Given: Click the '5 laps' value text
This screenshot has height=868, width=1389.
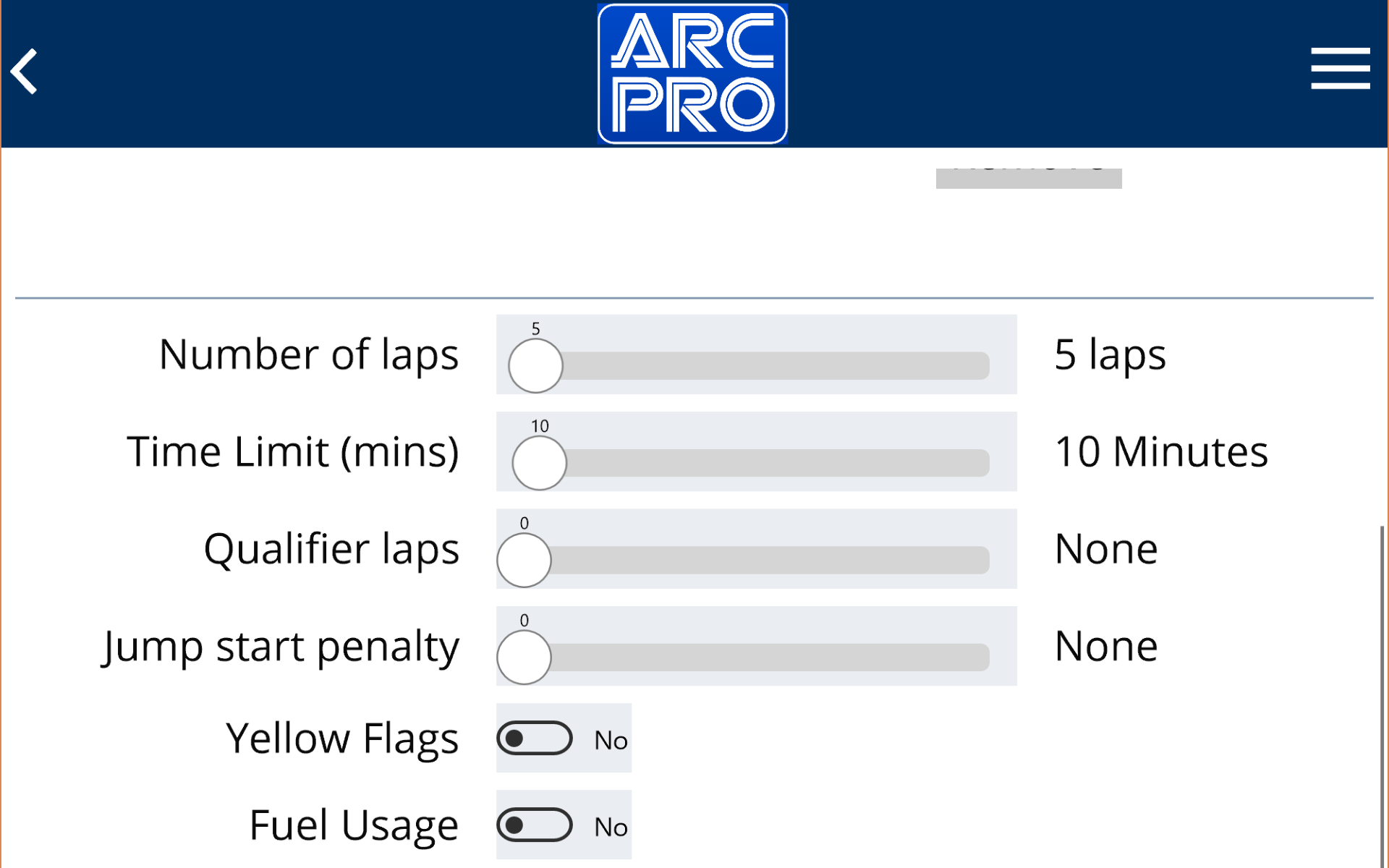Looking at the screenshot, I should click(1110, 354).
